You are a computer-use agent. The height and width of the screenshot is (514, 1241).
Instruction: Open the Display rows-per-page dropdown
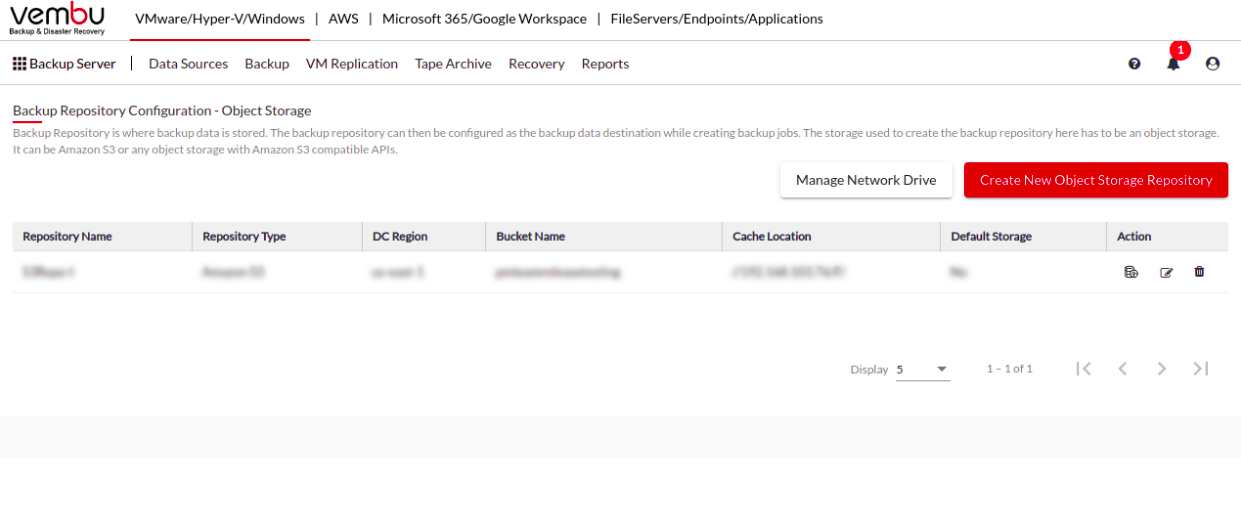coord(923,370)
